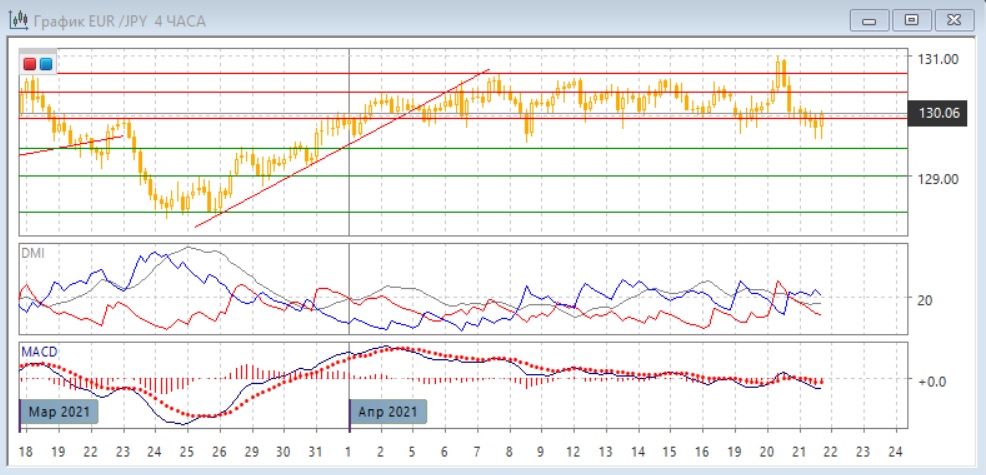Maximize the EUR/JPY chart window
This screenshot has height=475, width=986.
point(911,20)
